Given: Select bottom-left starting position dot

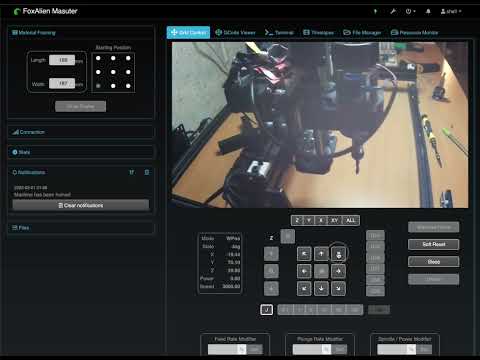Looking at the screenshot, I should (x=98, y=86).
